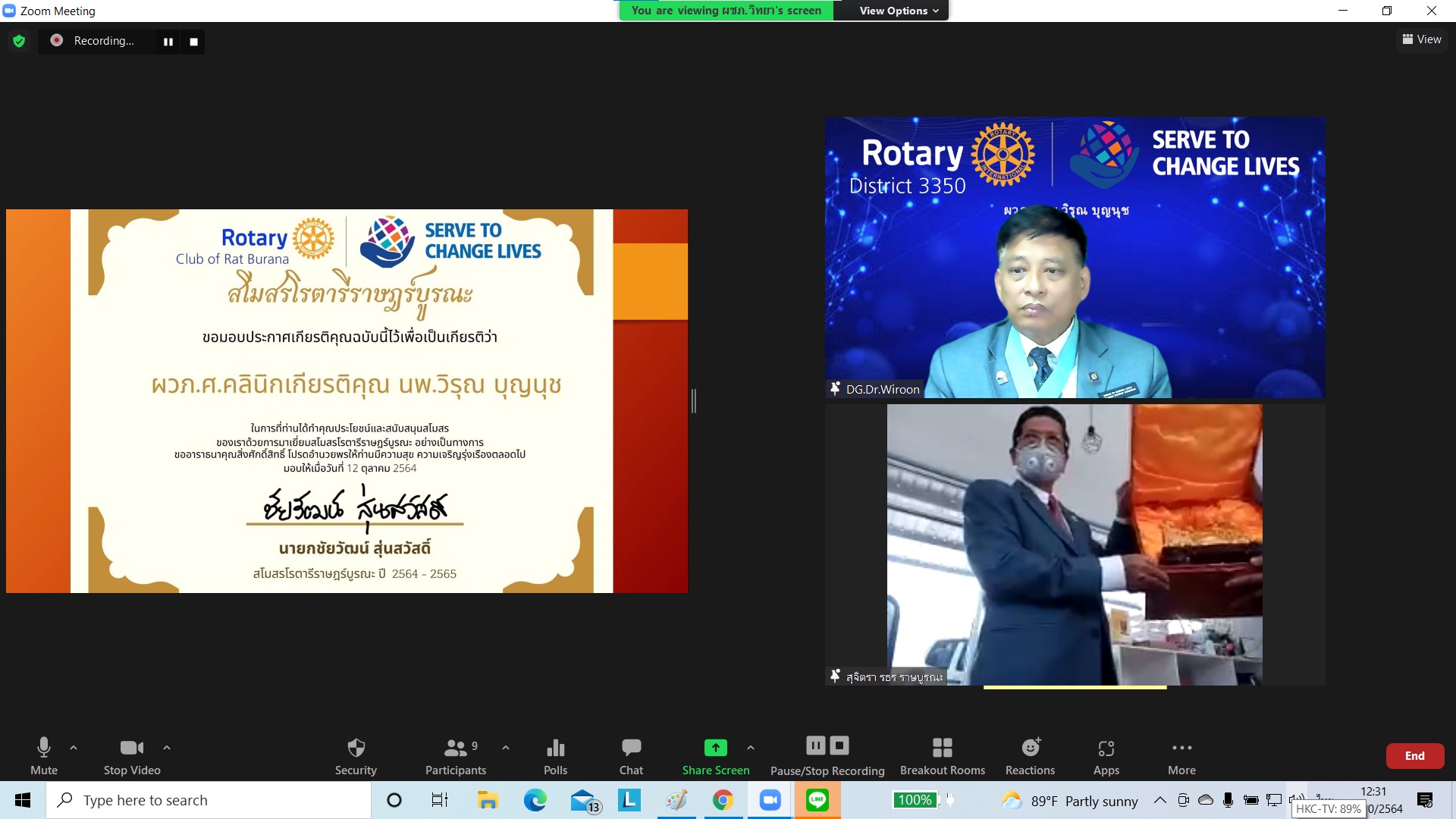Click the Zoom Meeting title bar icon

9,11
